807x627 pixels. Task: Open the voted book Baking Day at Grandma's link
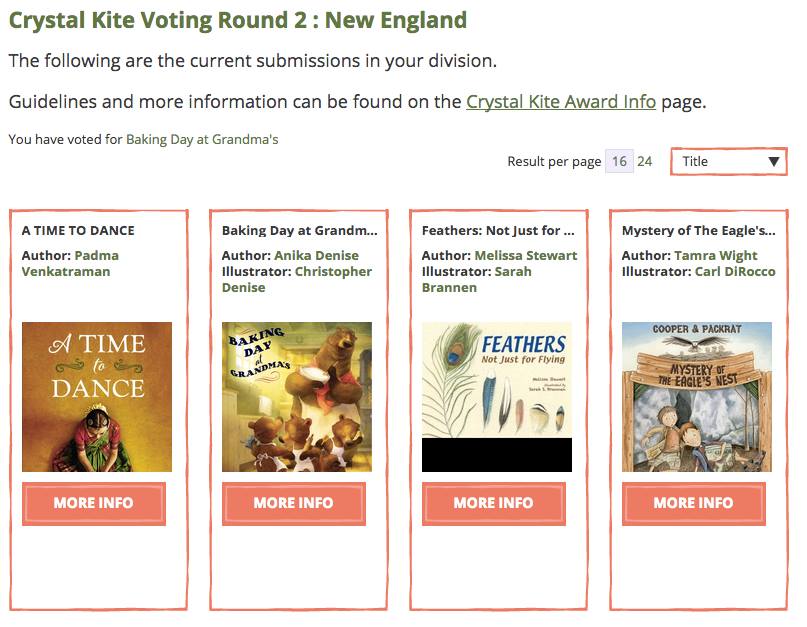(x=202, y=140)
